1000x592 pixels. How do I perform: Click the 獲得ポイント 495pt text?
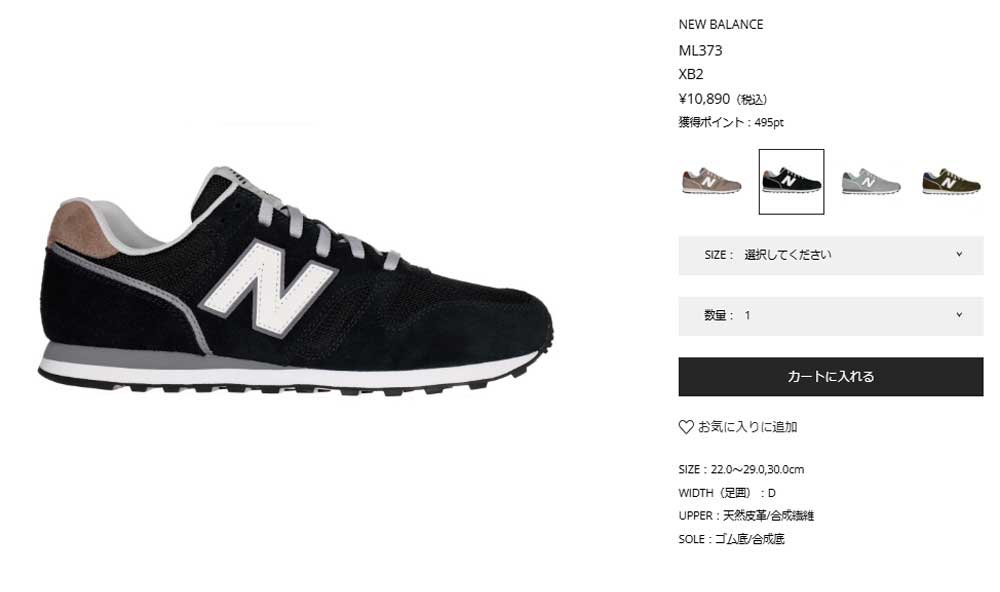[731, 122]
